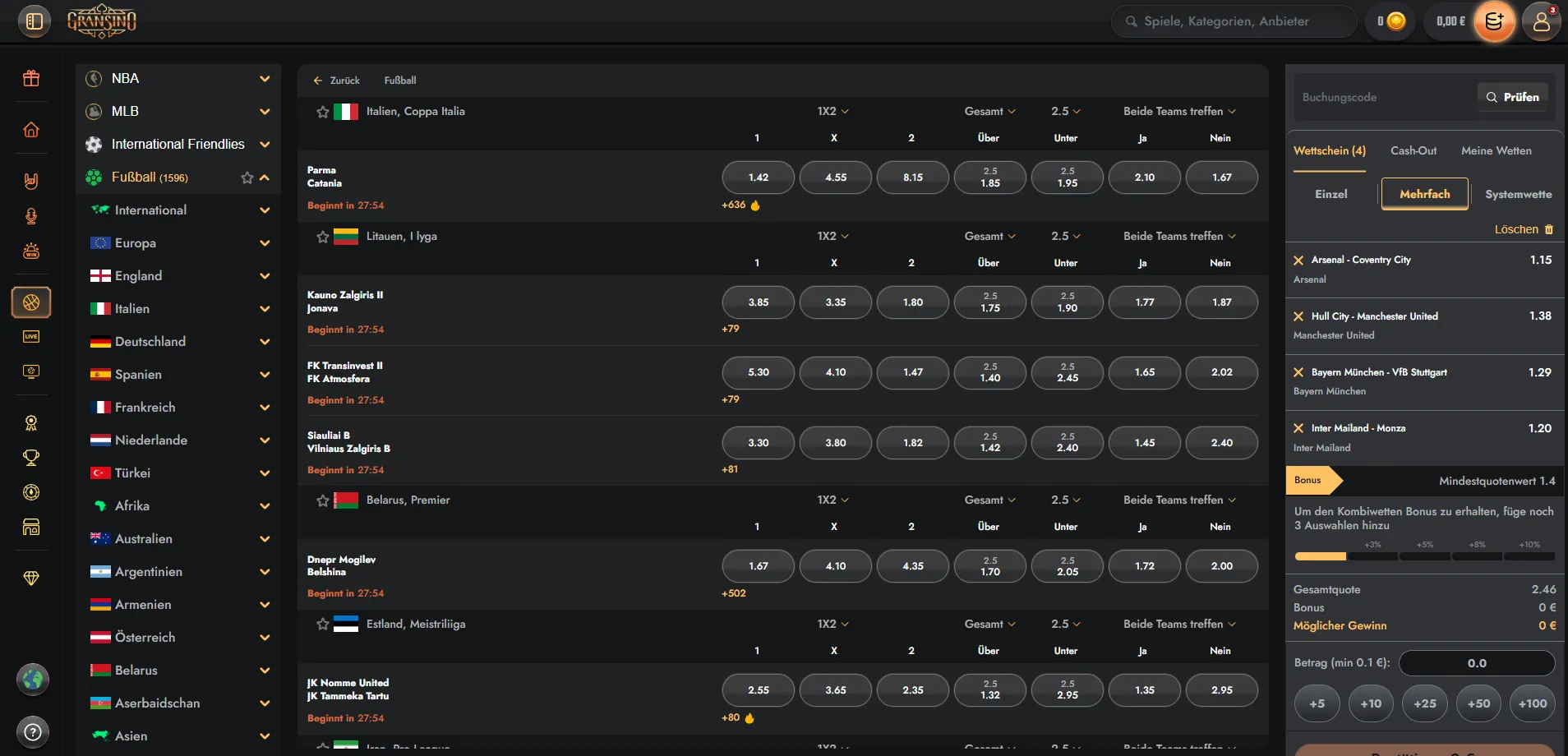Image resolution: width=1568 pixels, height=756 pixels.
Task: Open the WIN jackpot icon in sidebar
Action: 31,251
